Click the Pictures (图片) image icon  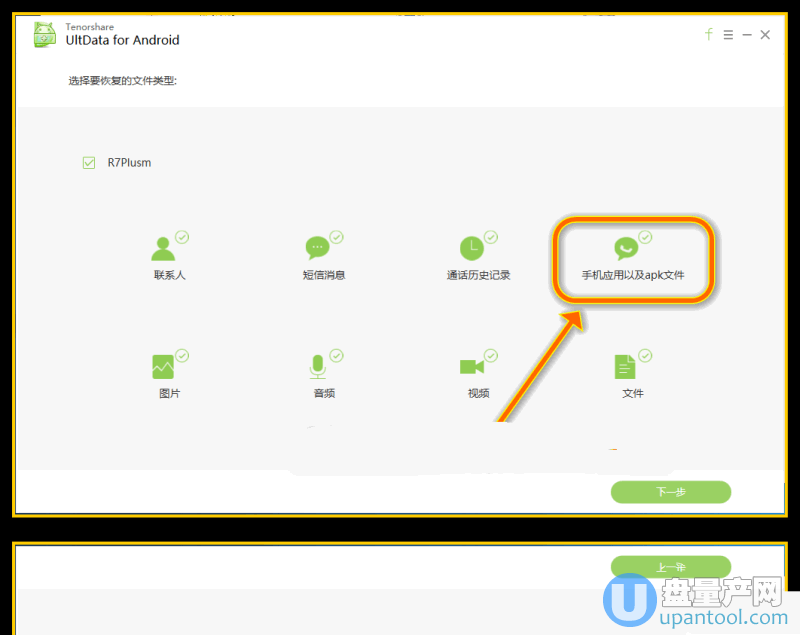point(163,367)
